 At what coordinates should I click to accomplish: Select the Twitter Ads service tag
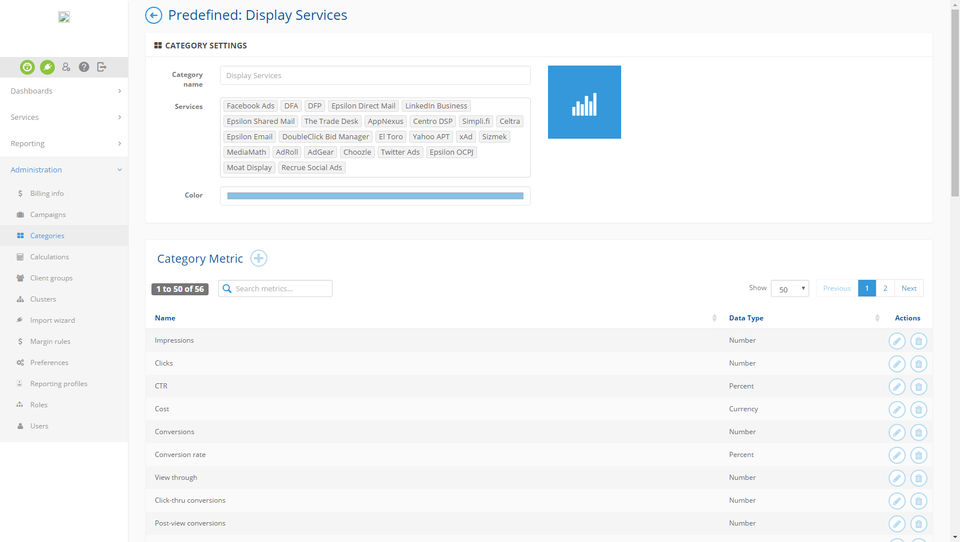pos(400,152)
